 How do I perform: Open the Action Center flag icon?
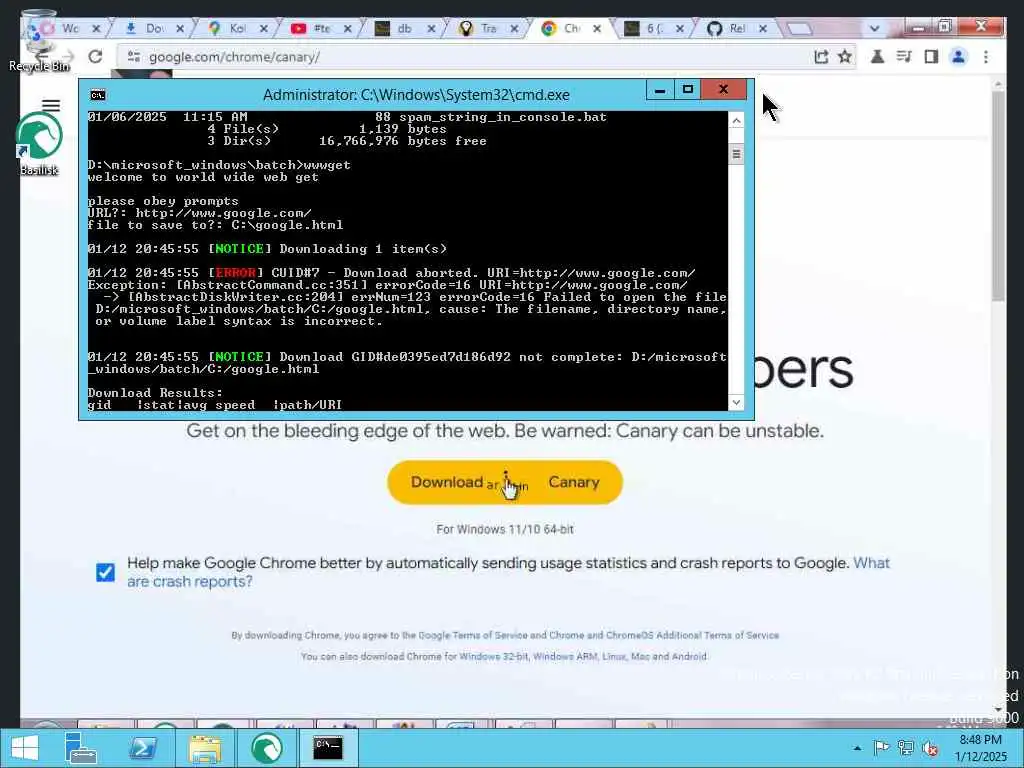[881, 748]
